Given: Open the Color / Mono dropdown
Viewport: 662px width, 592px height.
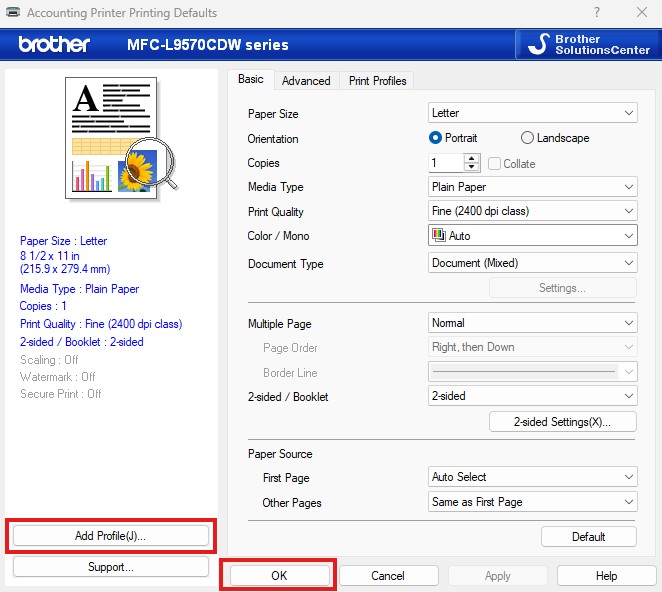Looking at the screenshot, I should coord(532,235).
